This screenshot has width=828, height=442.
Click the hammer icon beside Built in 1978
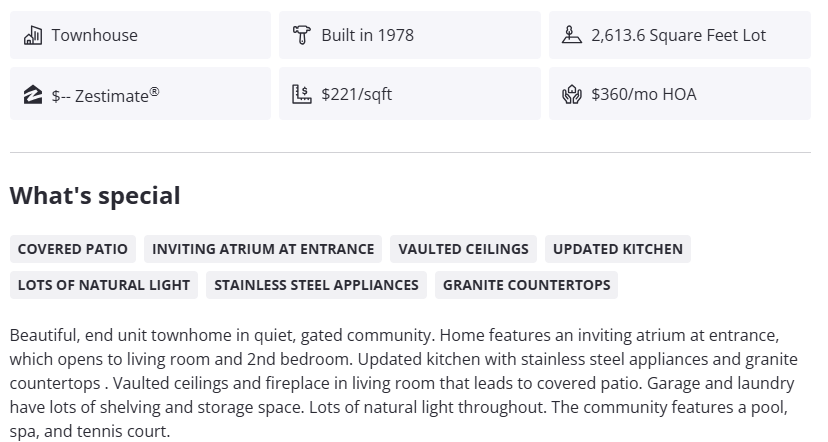point(301,35)
